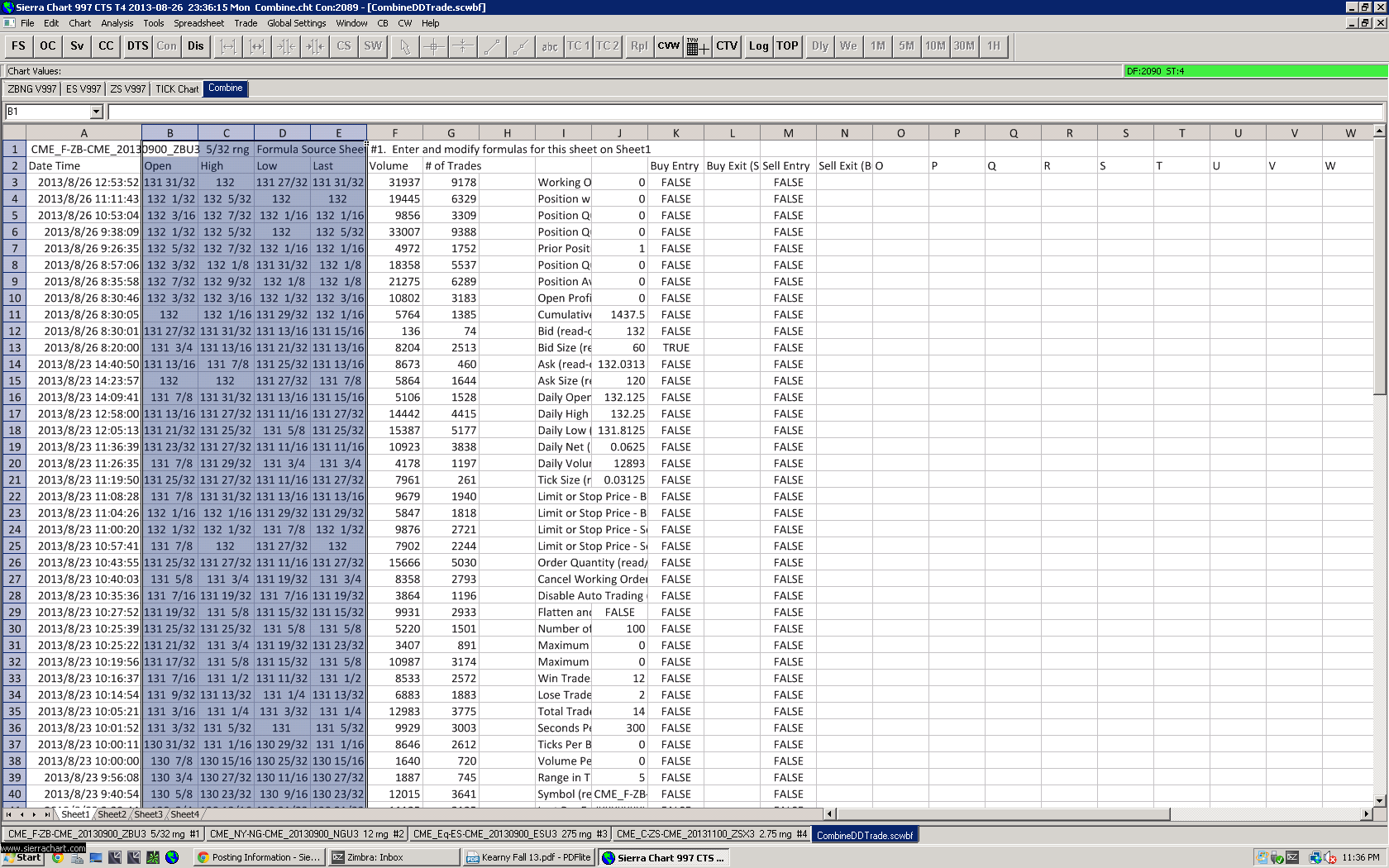The width and height of the screenshot is (1389, 868).
Task: Toggle the Log scale button
Action: (x=758, y=46)
